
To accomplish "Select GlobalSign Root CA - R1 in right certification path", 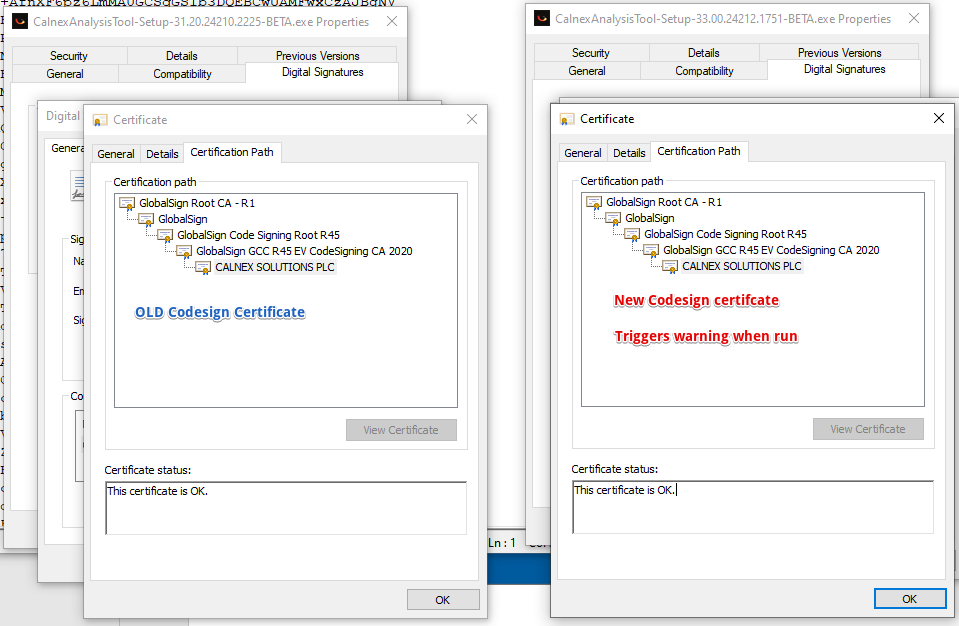I will coord(664,202).
